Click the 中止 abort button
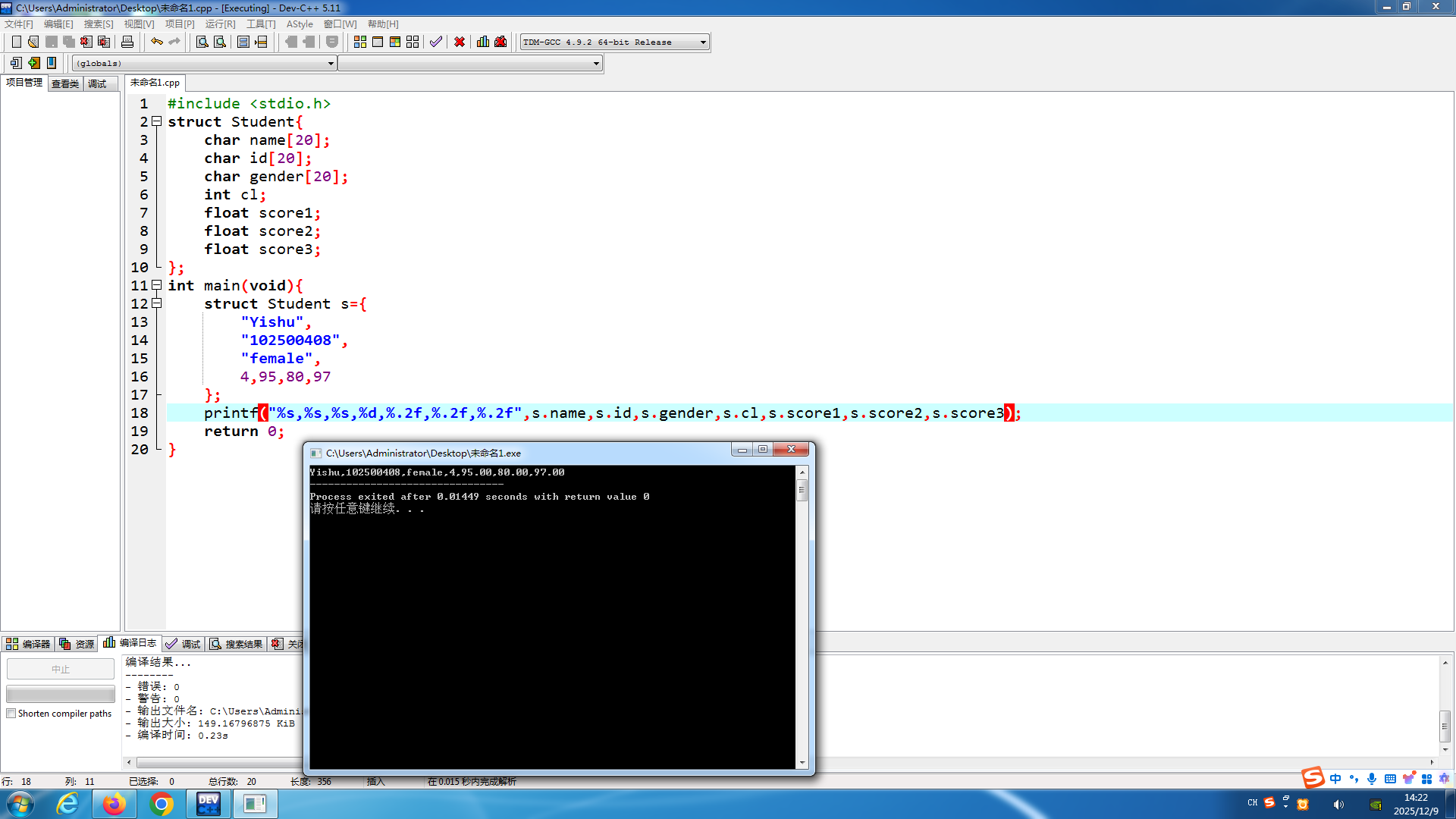 point(61,669)
